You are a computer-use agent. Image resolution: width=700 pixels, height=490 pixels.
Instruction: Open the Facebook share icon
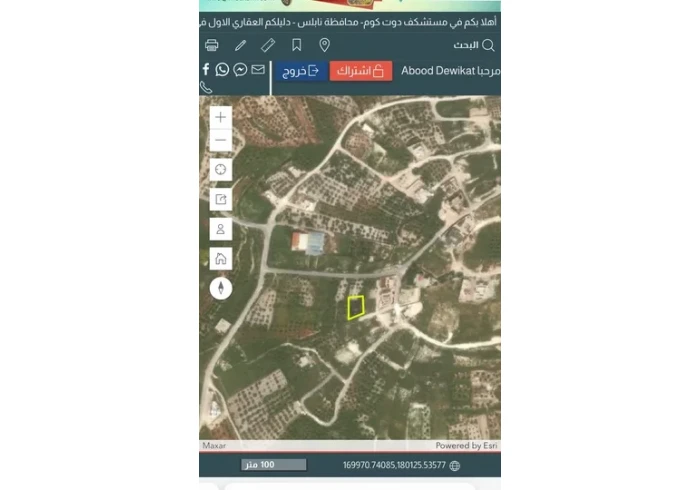[206, 69]
